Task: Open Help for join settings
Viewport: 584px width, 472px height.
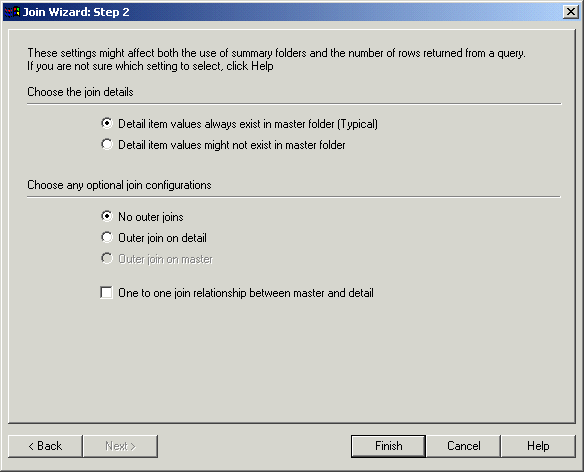Action: click(x=538, y=446)
